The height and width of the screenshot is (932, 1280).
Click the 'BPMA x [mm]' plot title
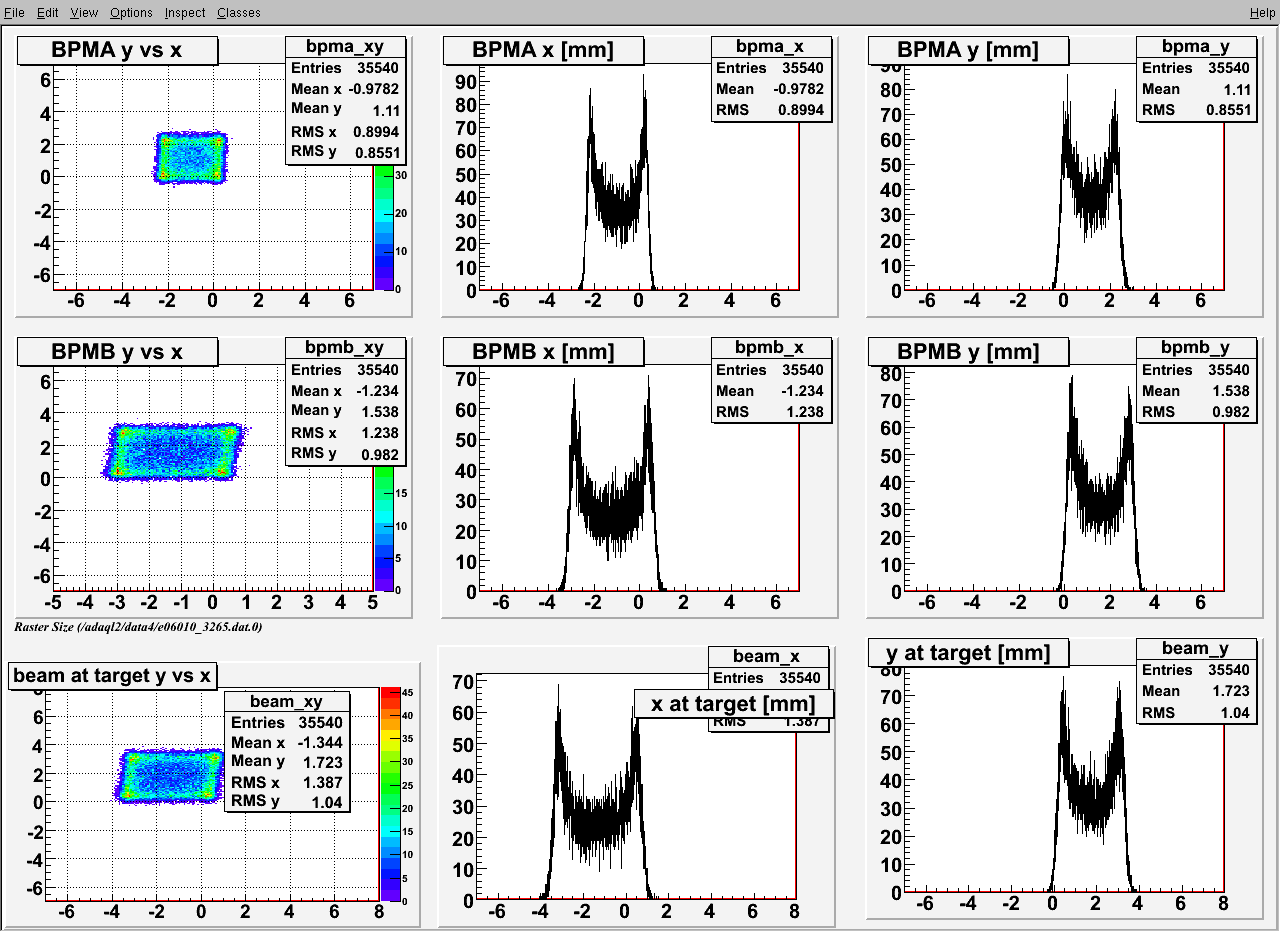[x=544, y=50]
